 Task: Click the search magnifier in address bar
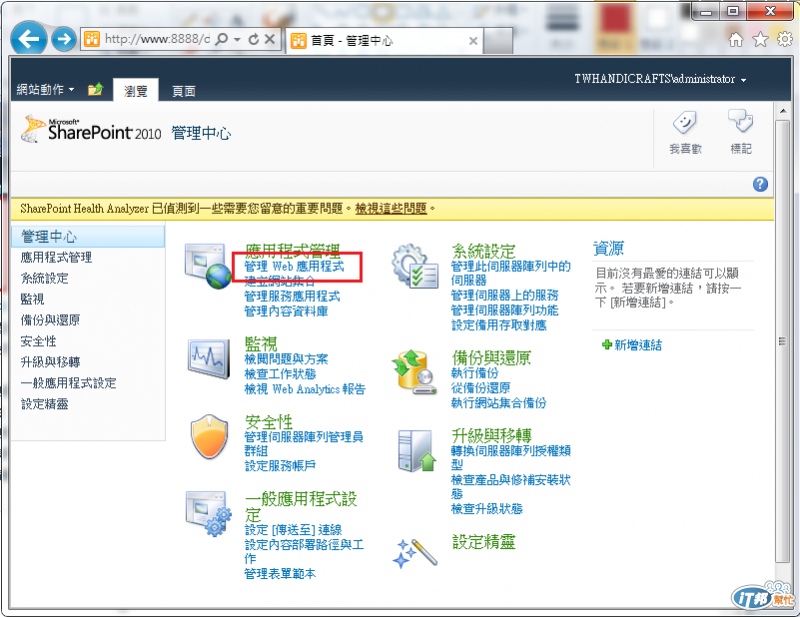221,39
